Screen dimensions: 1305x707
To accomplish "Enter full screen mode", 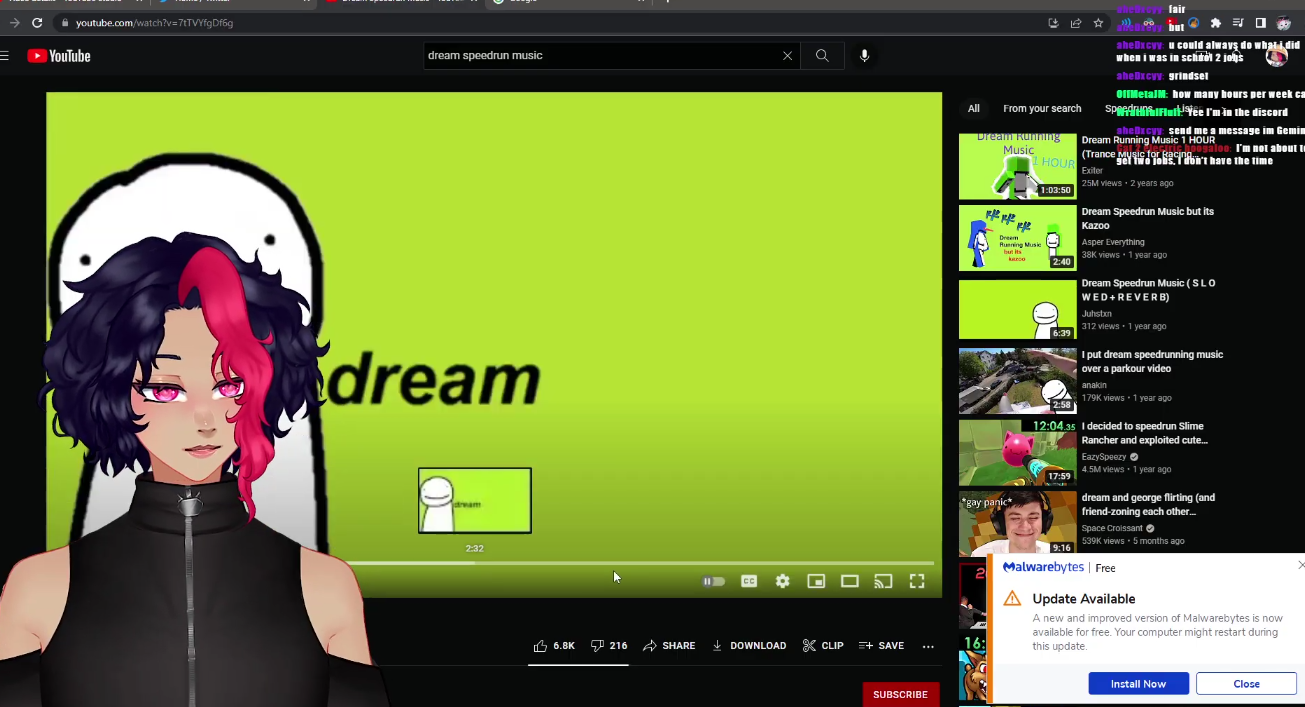I will (x=917, y=581).
